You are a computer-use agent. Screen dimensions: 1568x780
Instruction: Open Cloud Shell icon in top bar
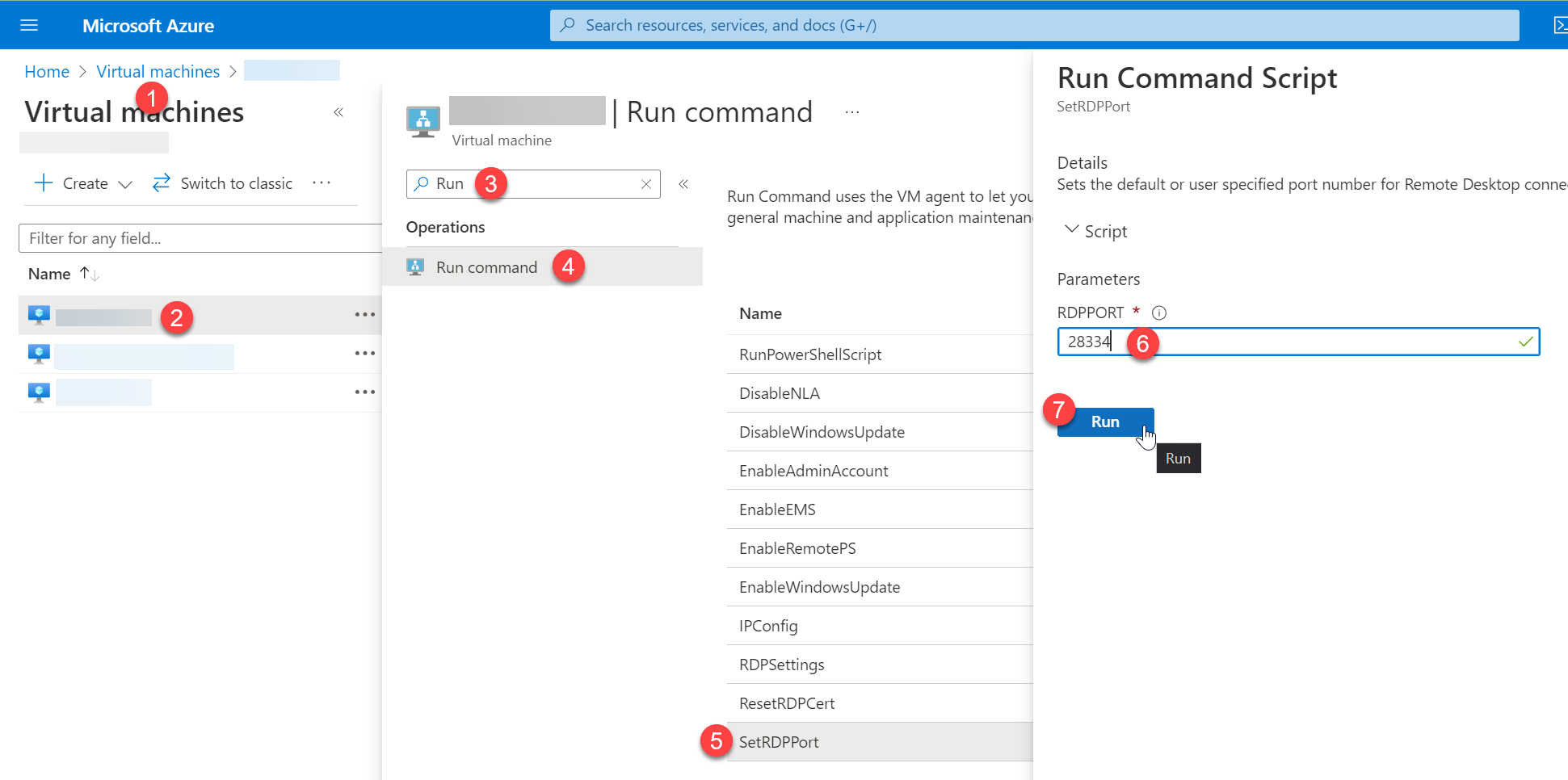click(x=1560, y=25)
